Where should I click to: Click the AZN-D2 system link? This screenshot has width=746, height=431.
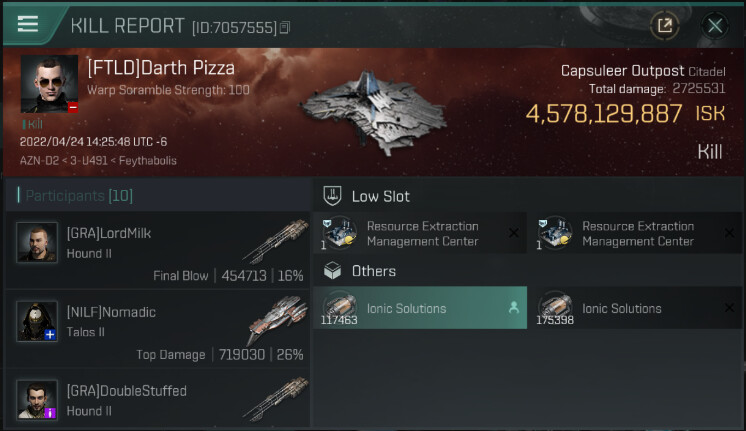tap(36, 160)
